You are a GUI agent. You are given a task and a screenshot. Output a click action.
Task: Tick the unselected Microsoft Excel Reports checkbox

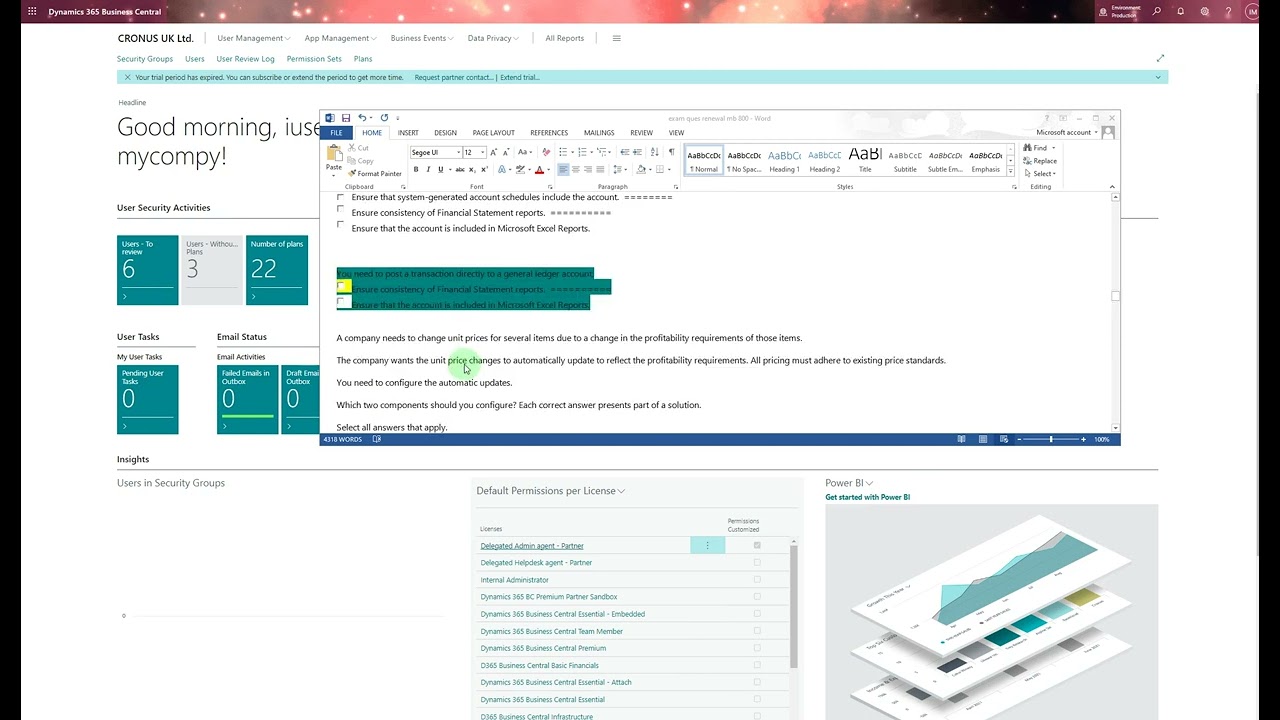pyautogui.click(x=340, y=226)
